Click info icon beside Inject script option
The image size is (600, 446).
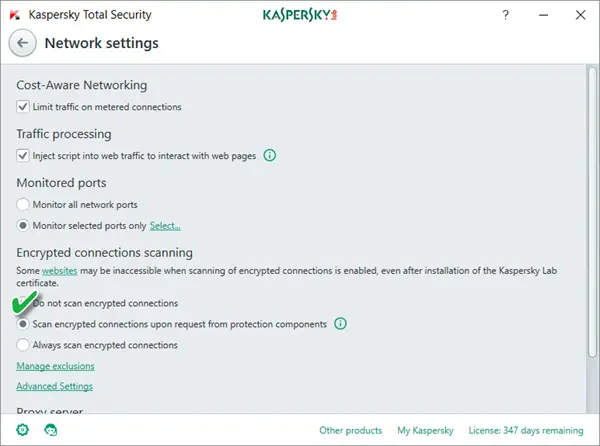pos(270,156)
